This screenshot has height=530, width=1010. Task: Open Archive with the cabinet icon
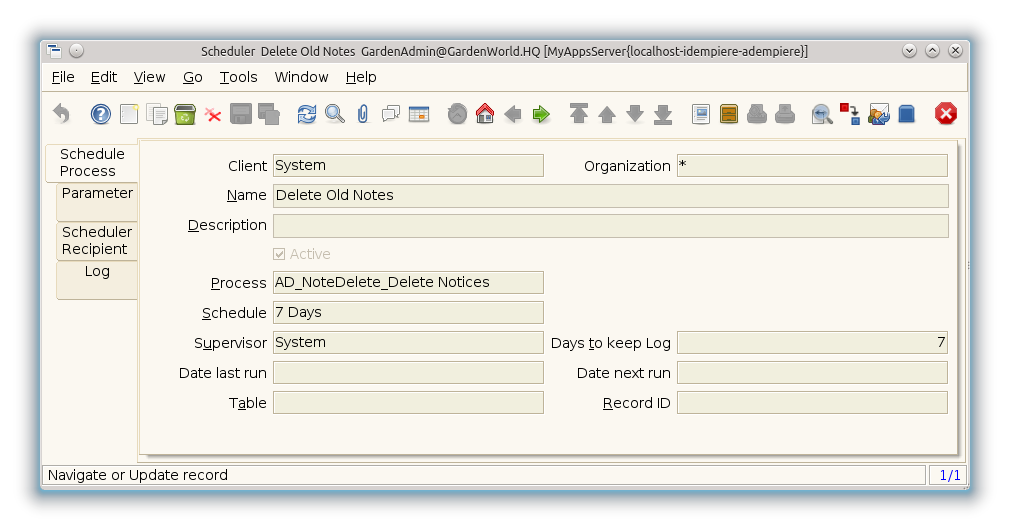tap(729, 114)
